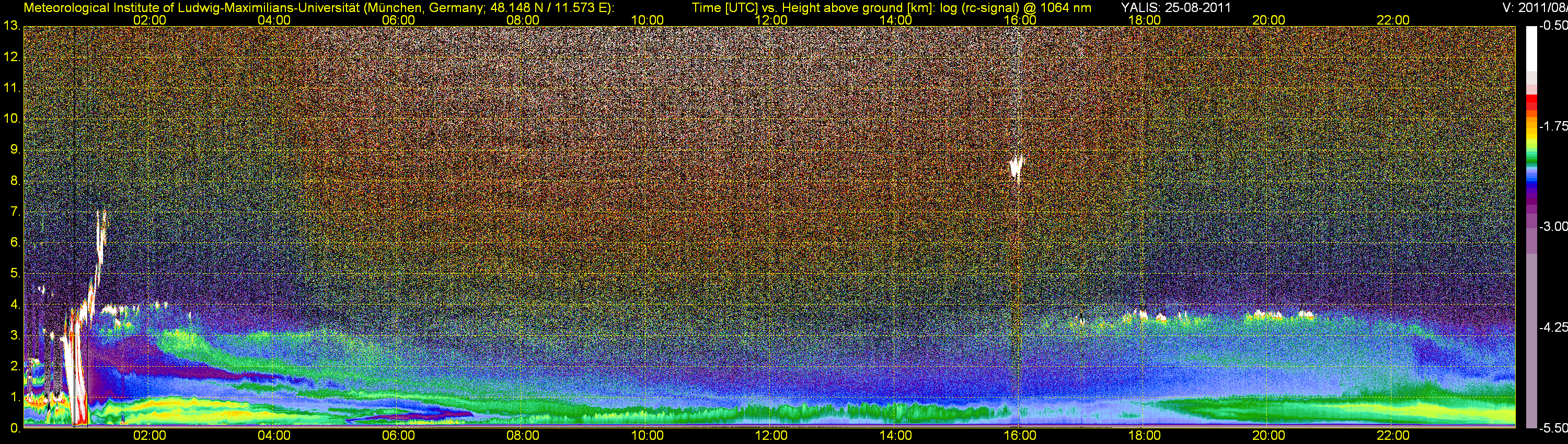Click the white top segment of the color scale

pos(1531,49)
